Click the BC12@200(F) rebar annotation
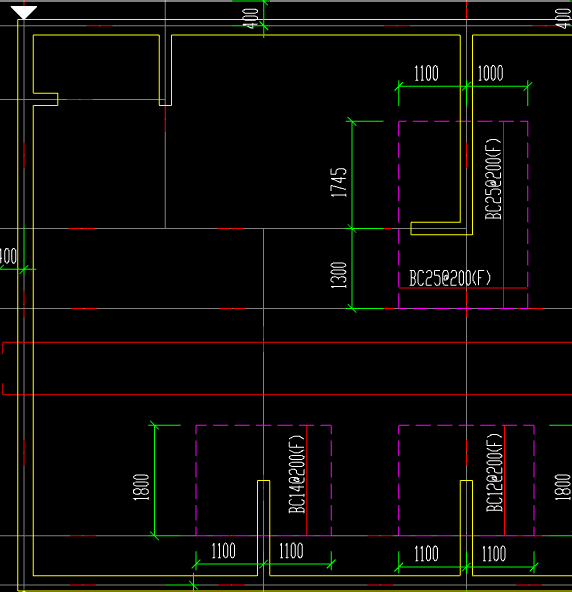Image resolution: width=572 pixels, height=592 pixels. (x=494, y=473)
